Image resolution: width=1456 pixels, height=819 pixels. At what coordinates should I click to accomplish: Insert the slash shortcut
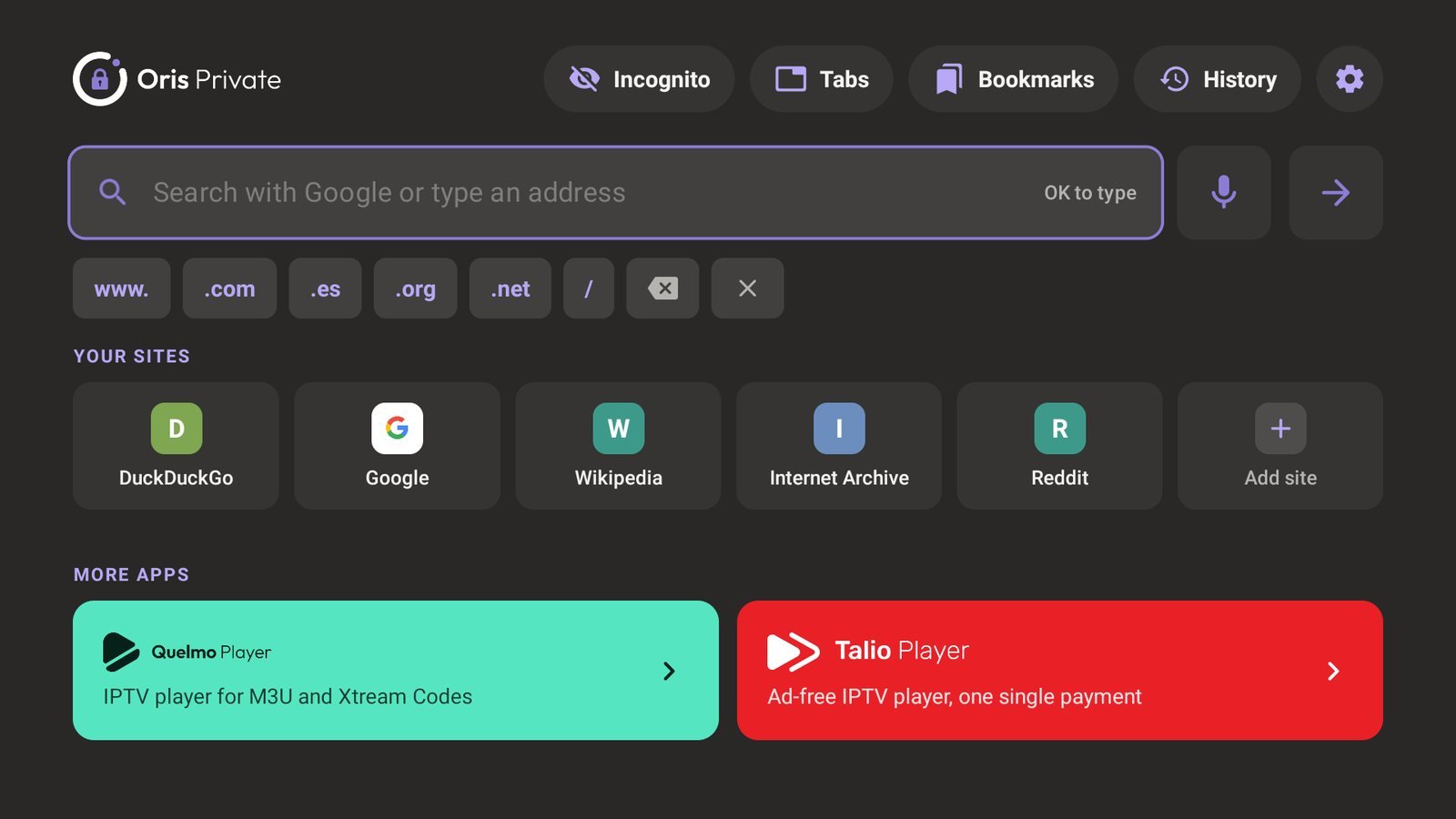(x=589, y=288)
